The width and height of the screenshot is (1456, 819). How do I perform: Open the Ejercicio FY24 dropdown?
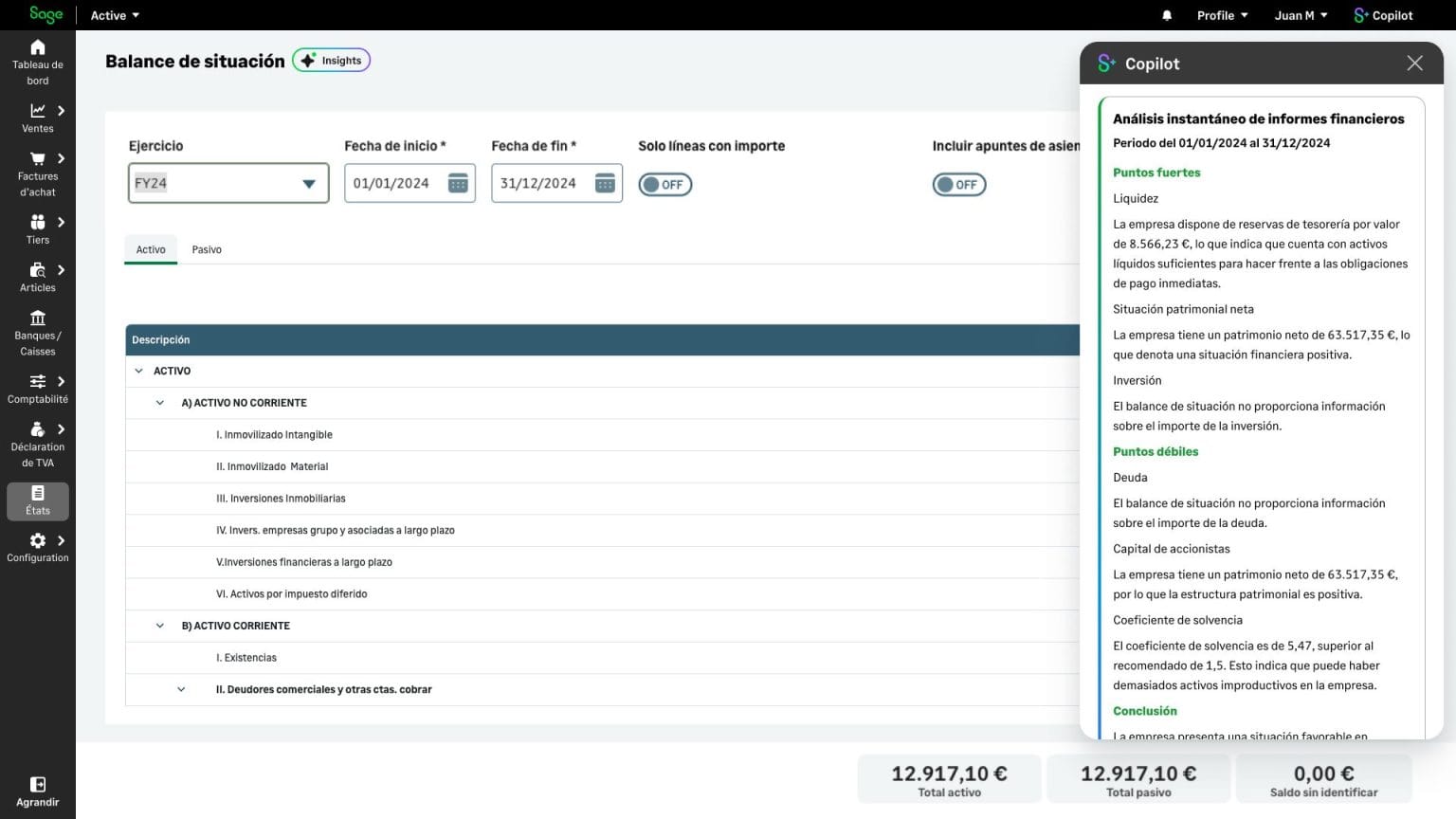click(309, 183)
